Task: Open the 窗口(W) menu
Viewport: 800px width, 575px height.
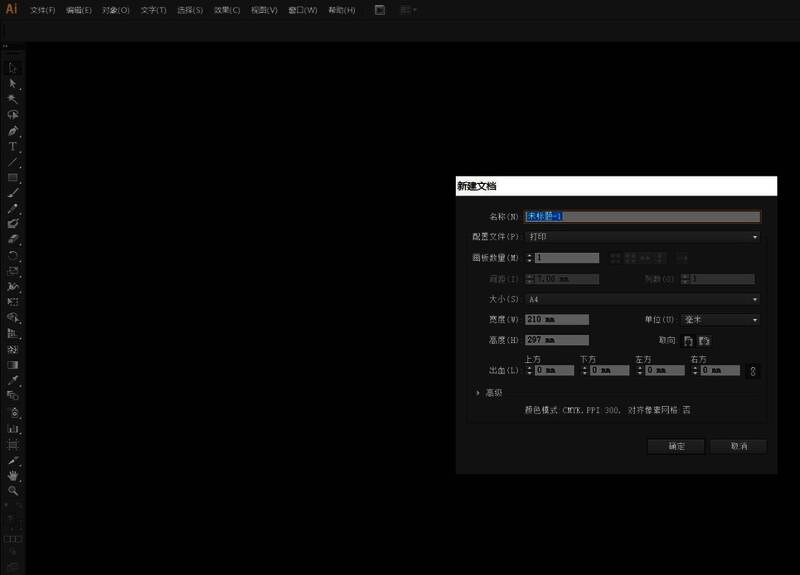Action: click(303, 10)
